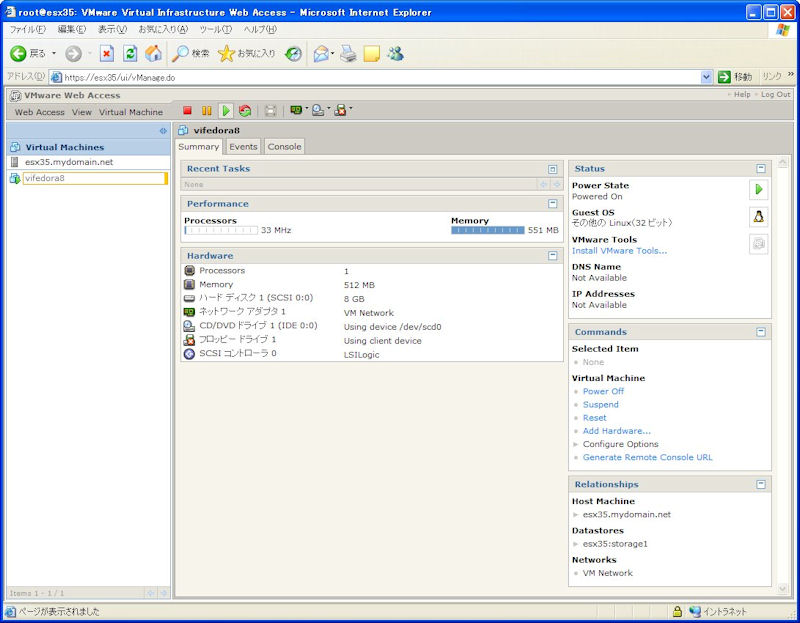Click the VMware Tools icon in Status
This screenshot has width=800, height=623.
coord(759,244)
